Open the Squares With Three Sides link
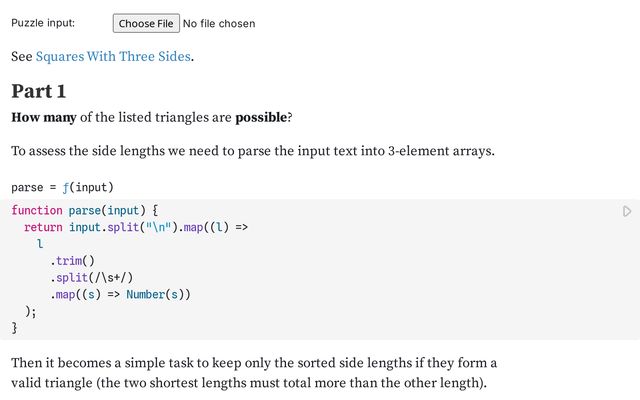This screenshot has width=640, height=400. tap(112, 56)
